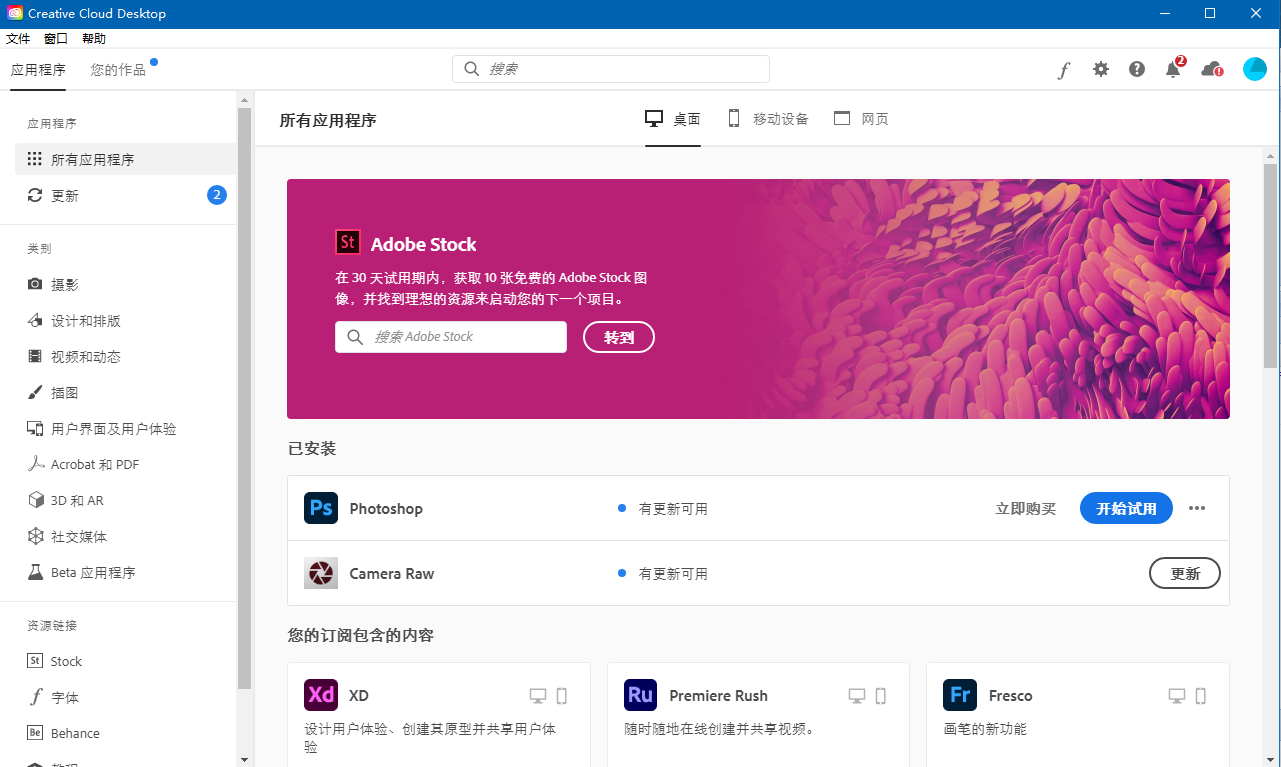Select 摄影 category in the sidebar
Image resolution: width=1281 pixels, height=767 pixels.
pos(64,285)
